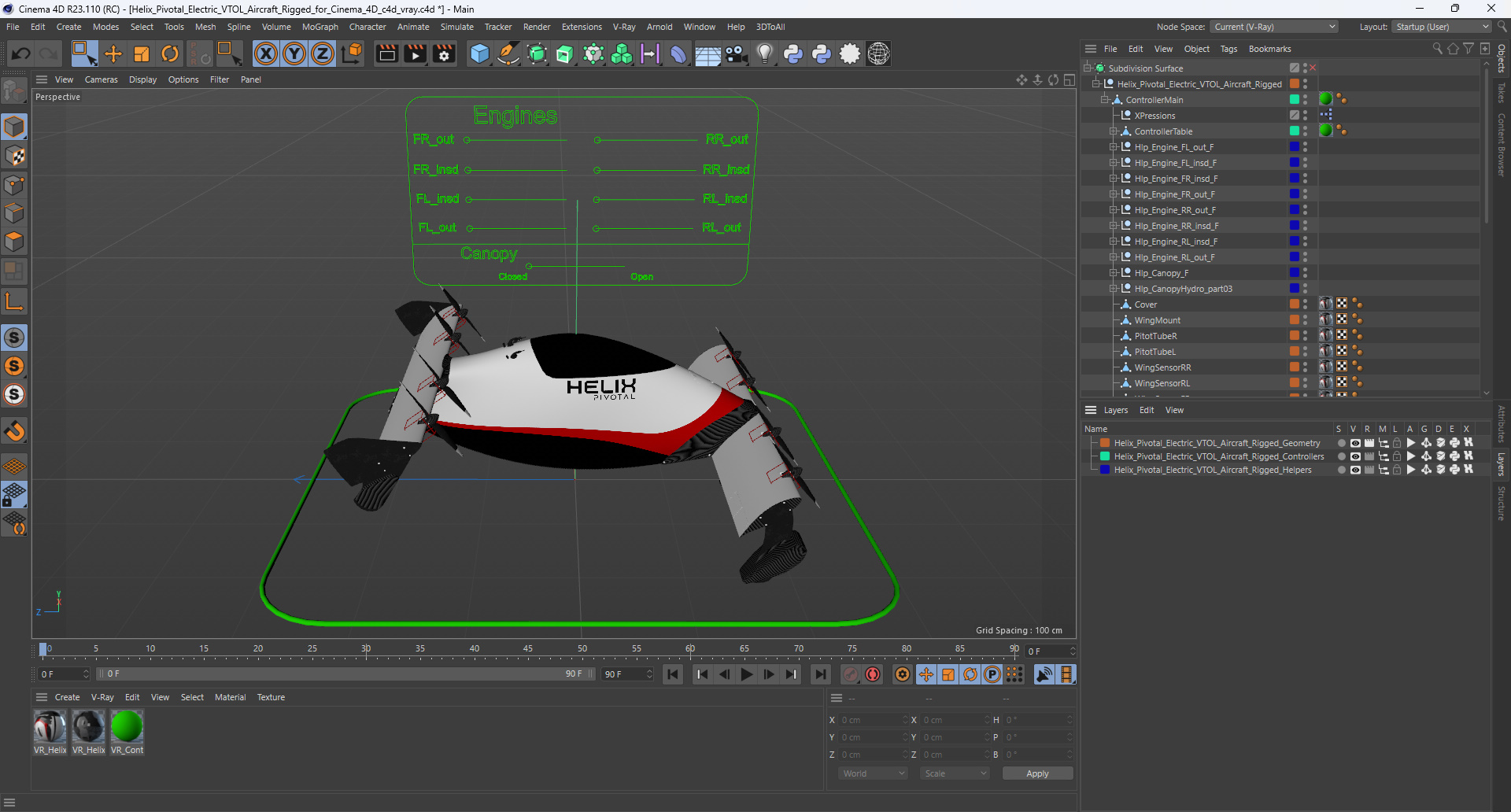The image size is (1511, 812).
Task: Open the Scale mode dropdown
Action: [955, 773]
